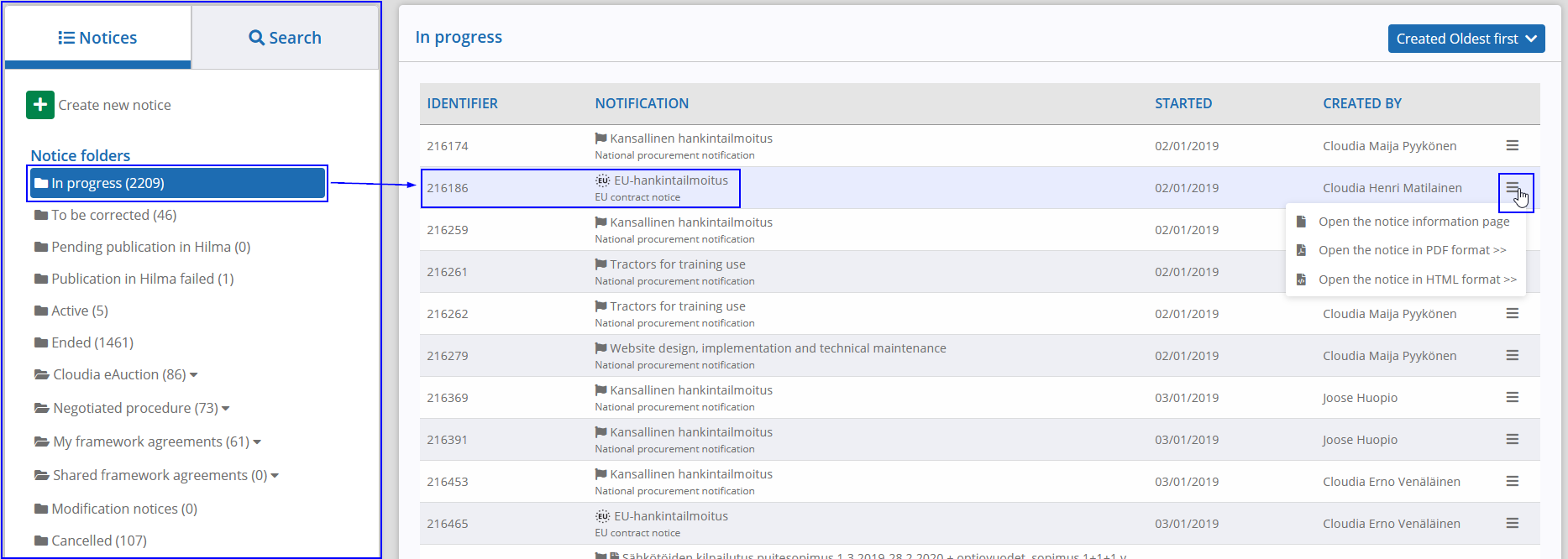The width and height of the screenshot is (1568, 559).
Task: Select Open the notice in HTML format
Action: pyautogui.click(x=1416, y=279)
